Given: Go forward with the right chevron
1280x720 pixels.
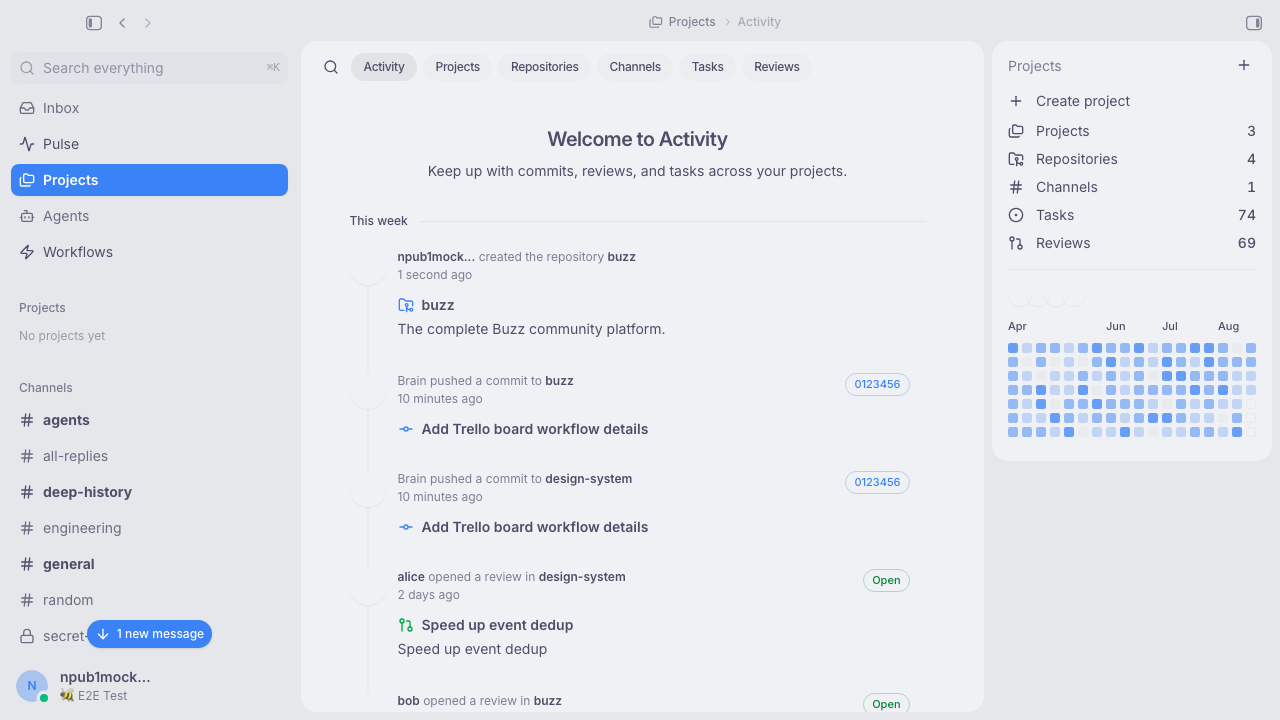Looking at the screenshot, I should coord(148,22).
